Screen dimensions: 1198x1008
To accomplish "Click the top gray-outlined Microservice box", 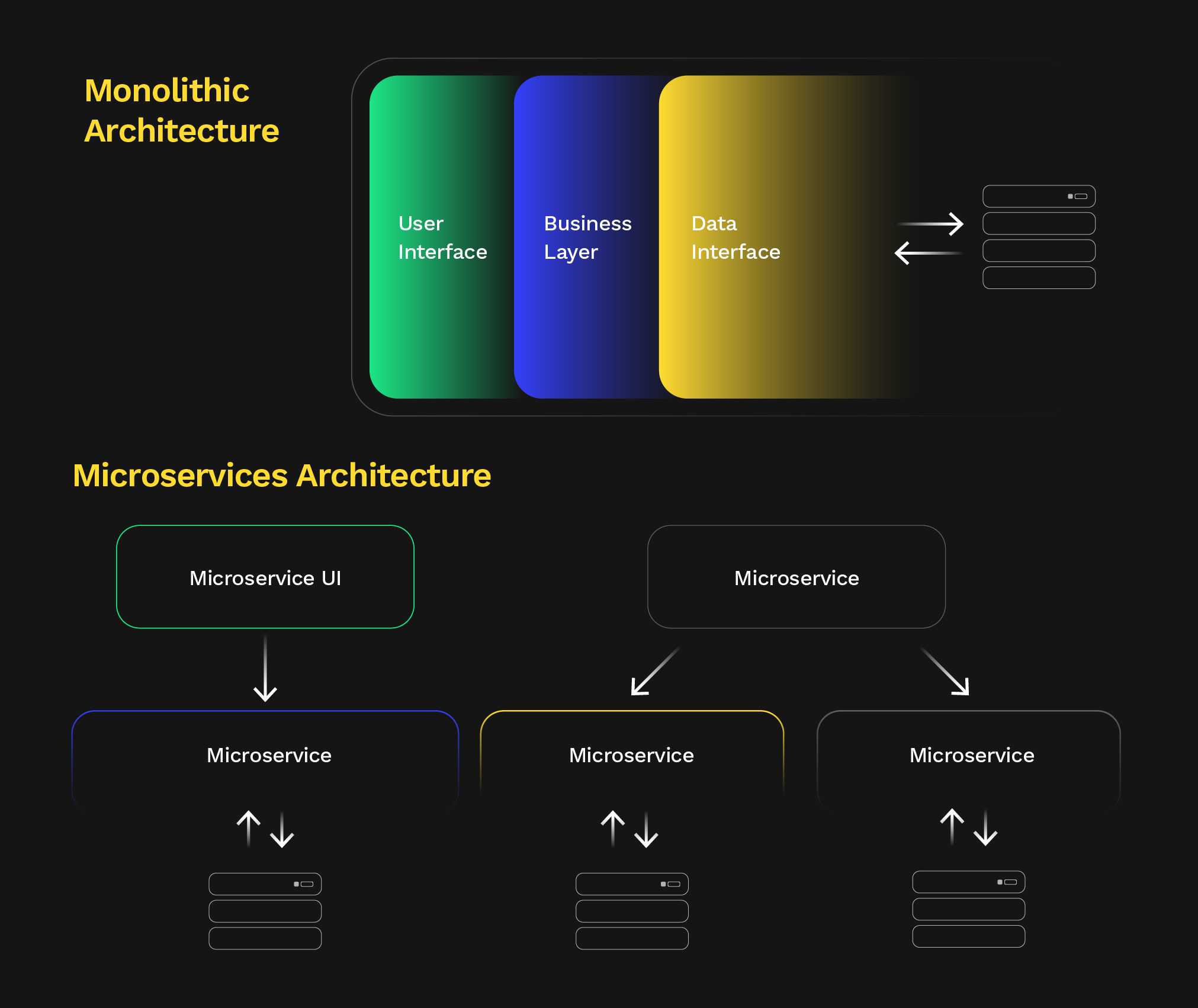I will pyautogui.click(x=796, y=577).
